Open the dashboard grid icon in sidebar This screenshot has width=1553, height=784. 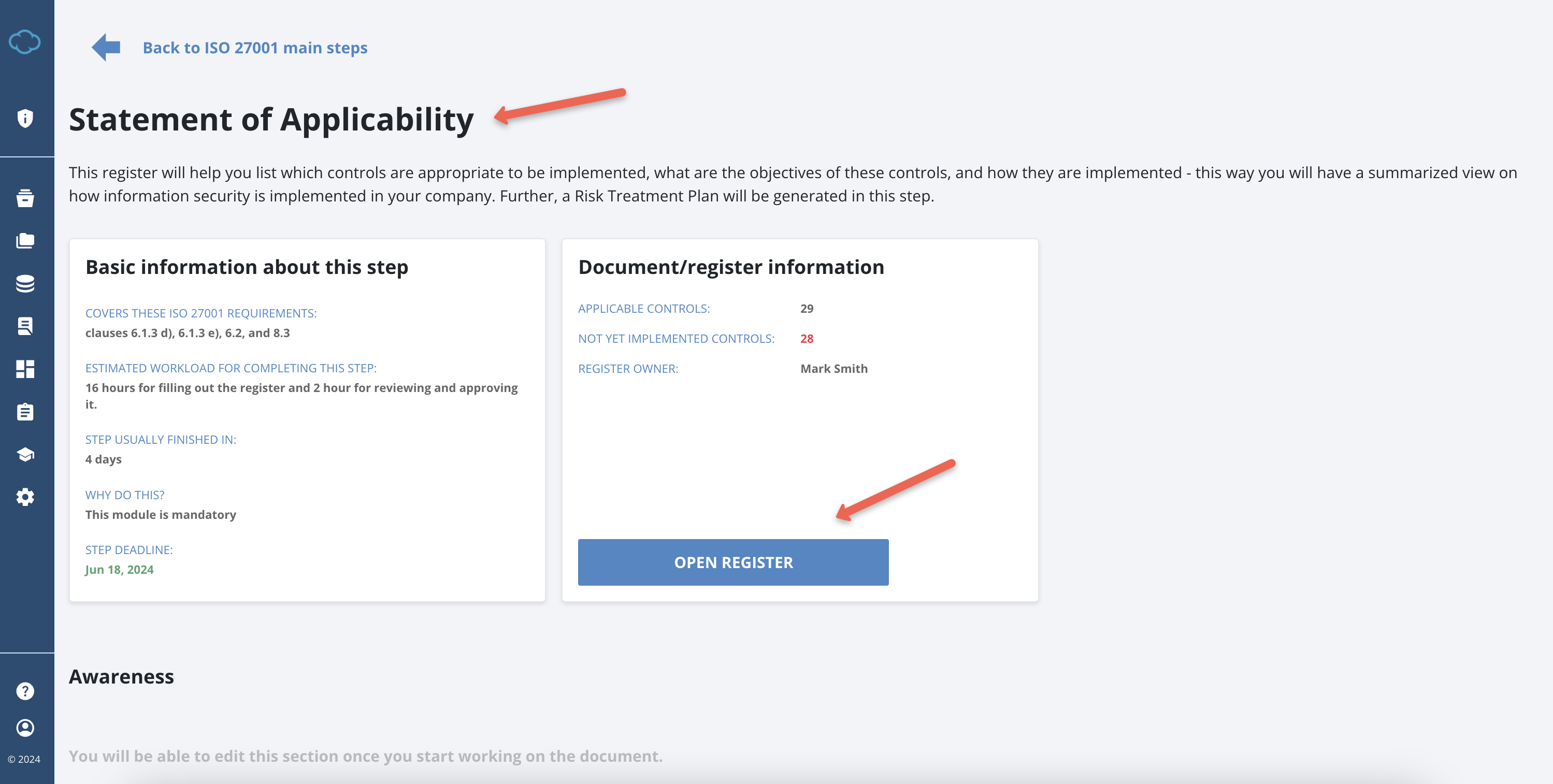[25, 369]
